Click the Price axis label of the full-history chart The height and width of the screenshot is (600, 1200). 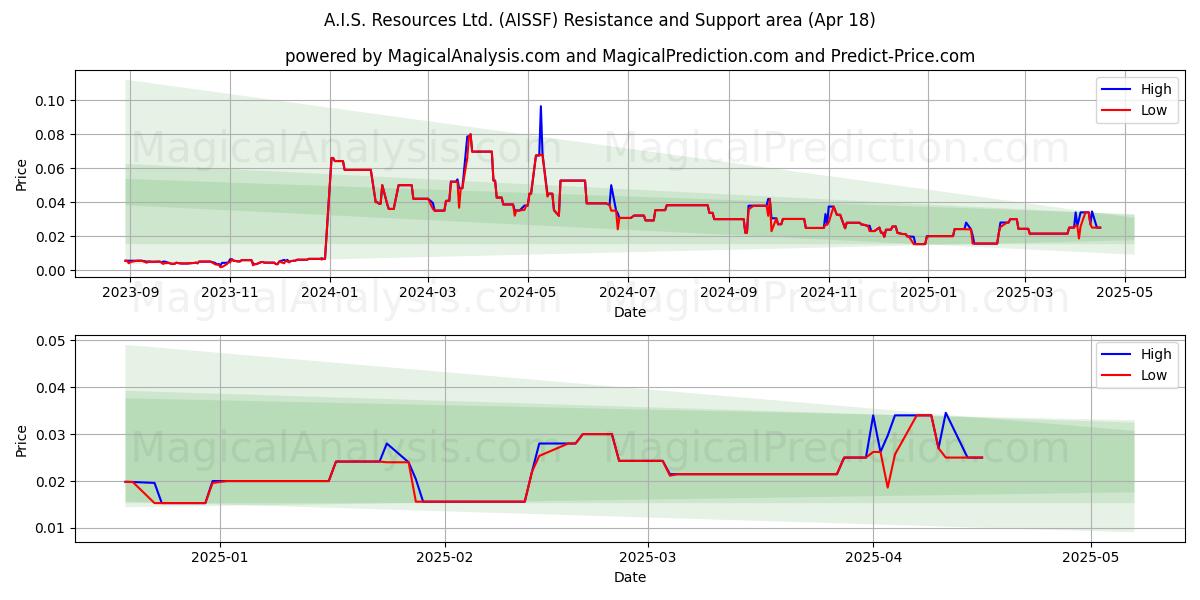22,175
